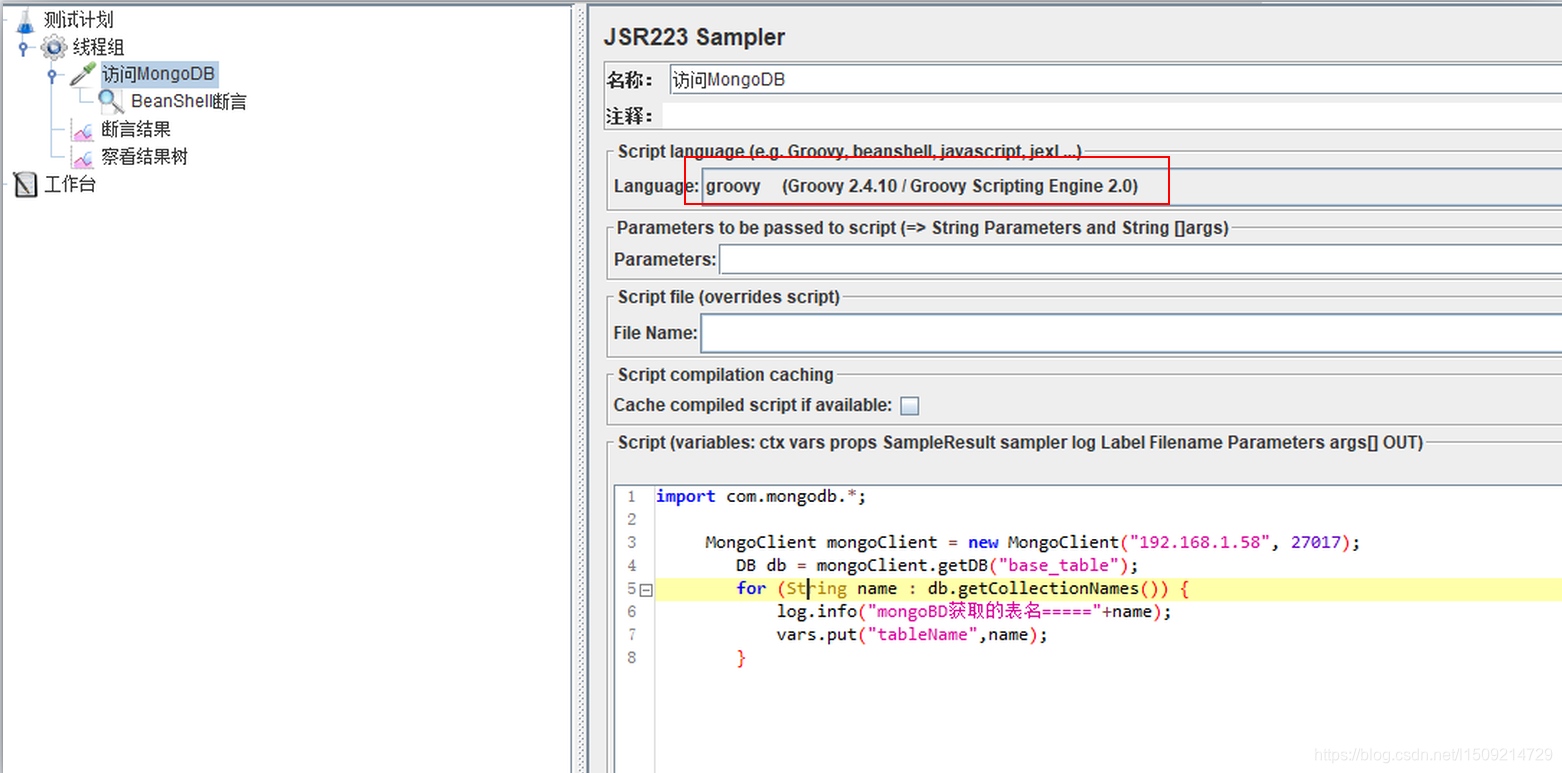Toggle Cache compiled script checkbox

point(909,406)
